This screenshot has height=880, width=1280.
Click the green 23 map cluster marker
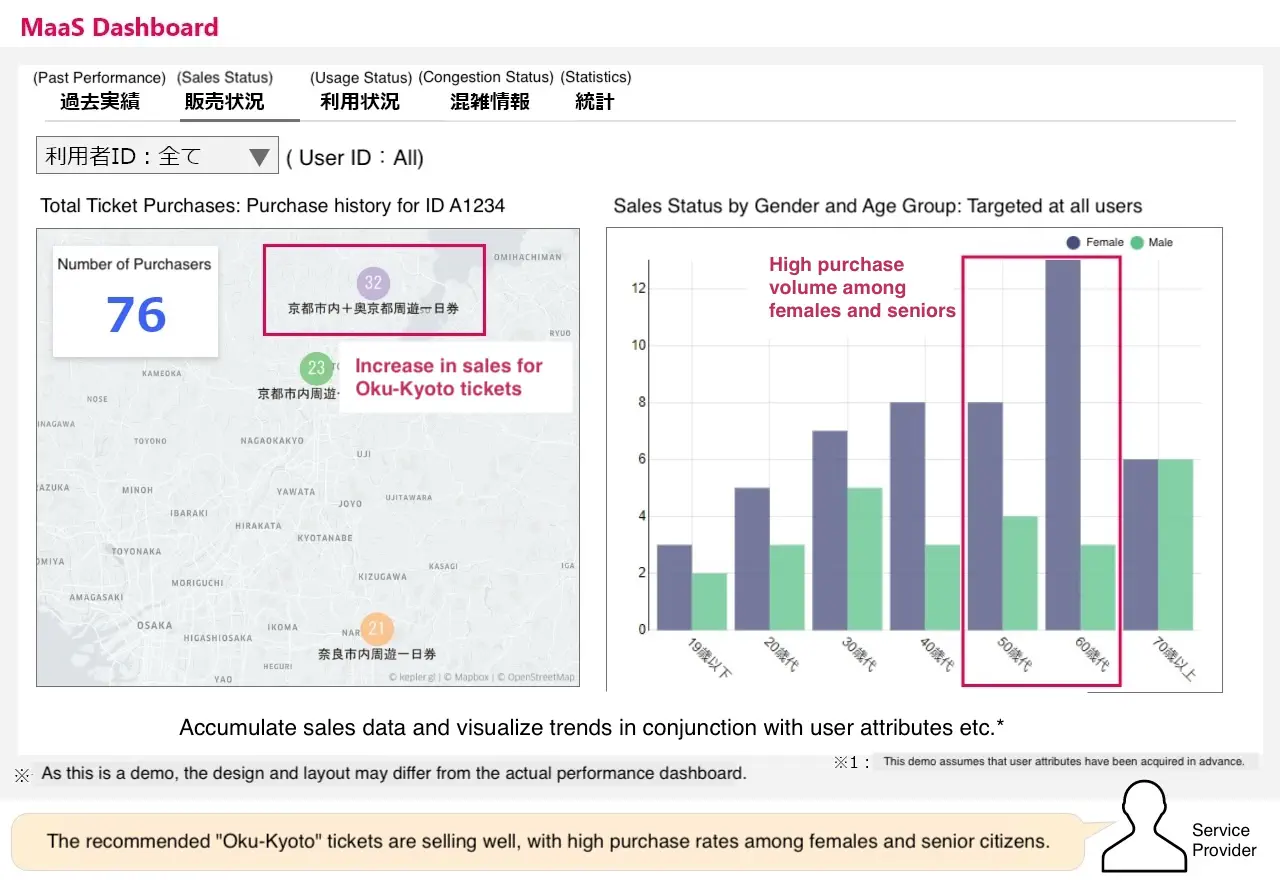click(317, 367)
